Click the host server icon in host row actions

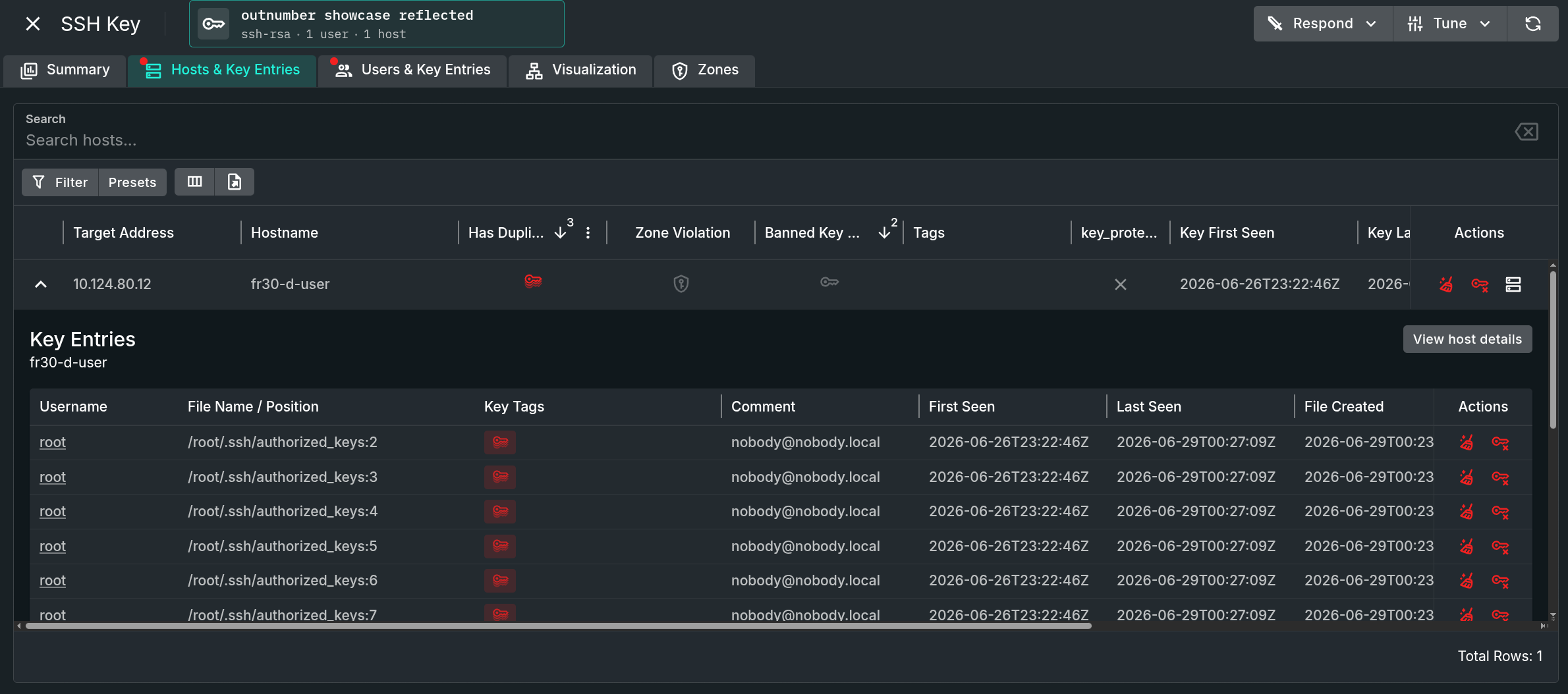point(1513,284)
